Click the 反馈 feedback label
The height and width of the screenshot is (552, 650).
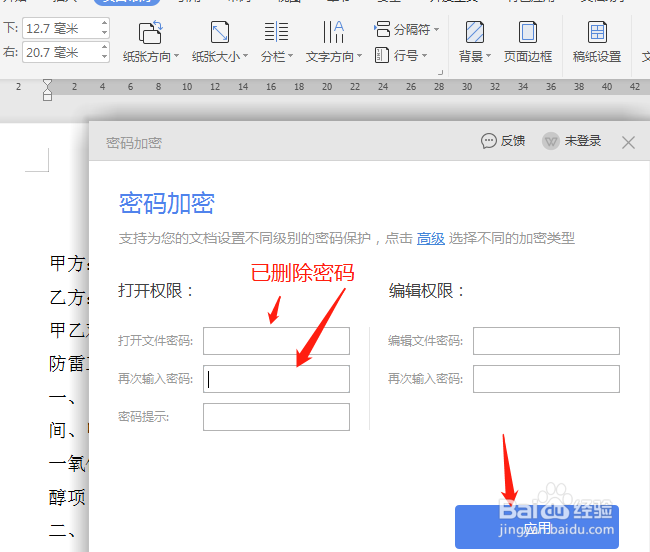(512, 141)
